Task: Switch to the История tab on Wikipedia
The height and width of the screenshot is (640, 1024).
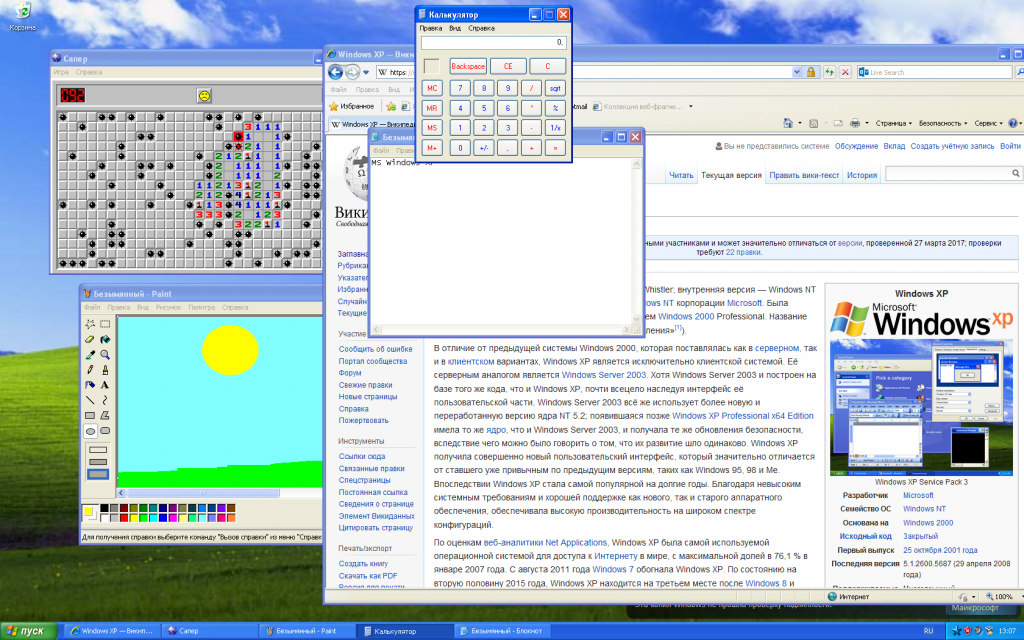Action: [861, 175]
